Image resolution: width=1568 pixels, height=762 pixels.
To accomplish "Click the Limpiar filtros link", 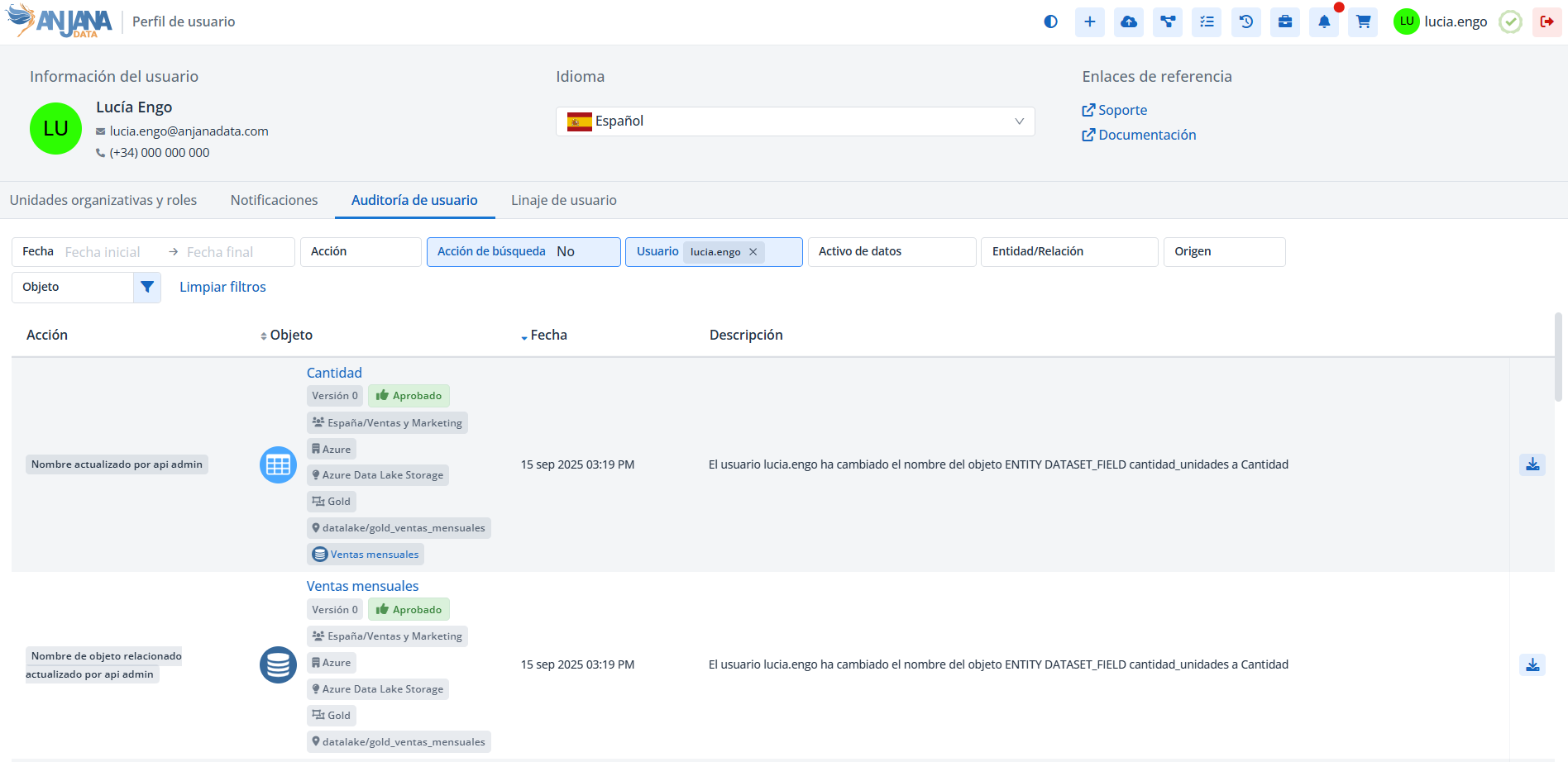I will [x=222, y=287].
